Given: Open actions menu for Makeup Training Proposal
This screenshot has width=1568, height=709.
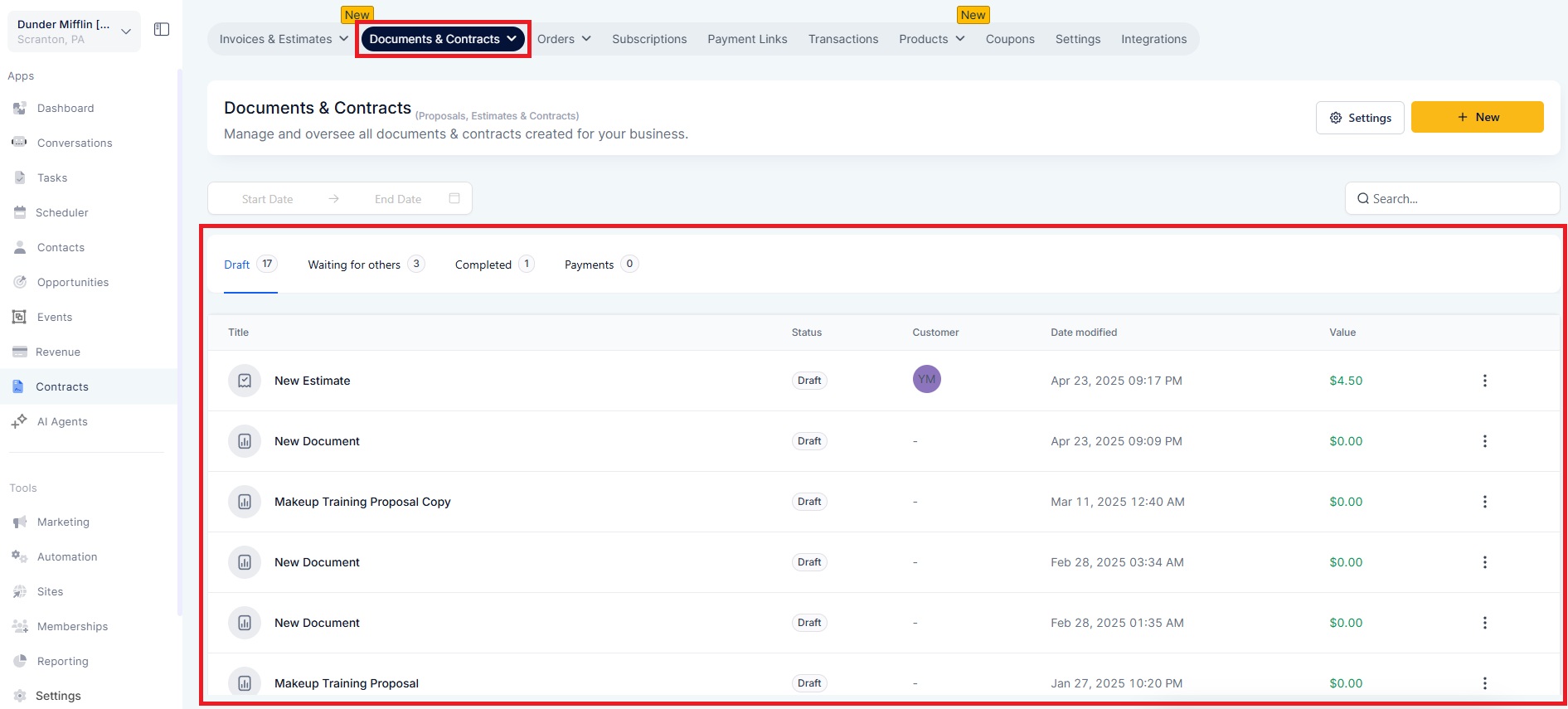Looking at the screenshot, I should tap(1484, 683).
